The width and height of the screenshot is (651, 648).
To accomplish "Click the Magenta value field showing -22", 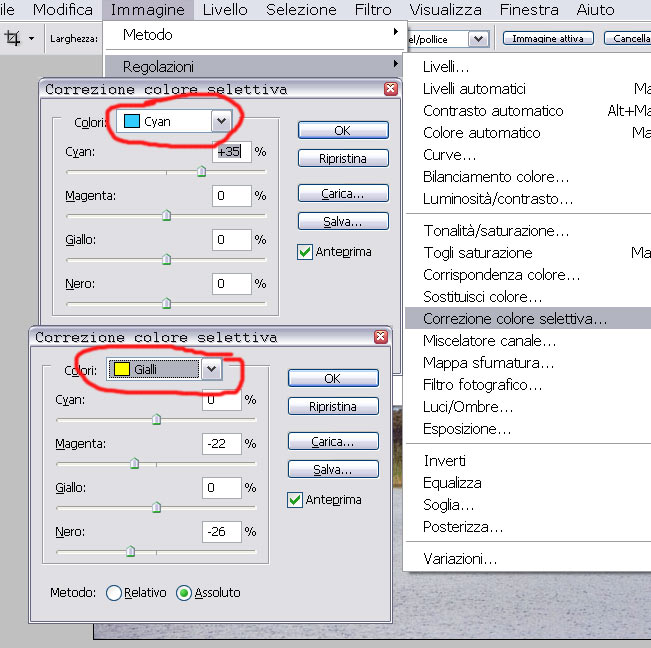I will (x=221, y=443).
